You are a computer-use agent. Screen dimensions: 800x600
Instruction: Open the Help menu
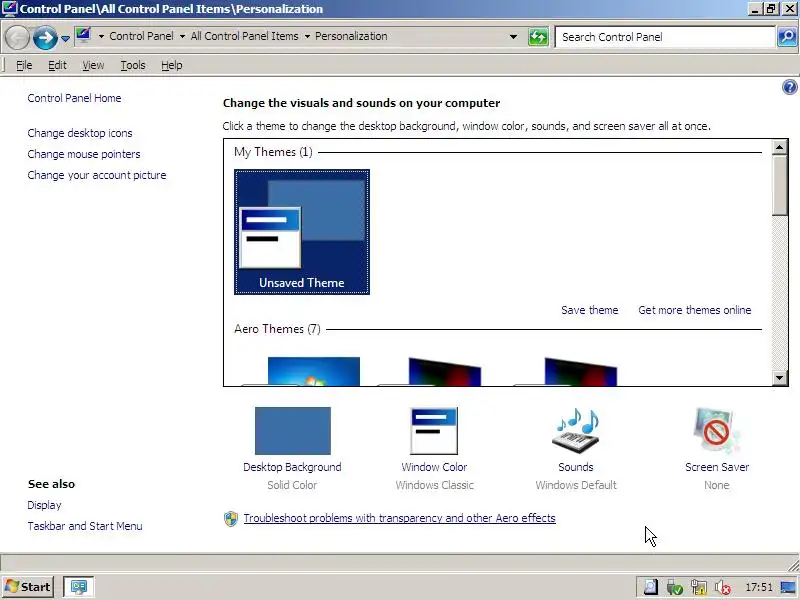[x=171, y=65]
